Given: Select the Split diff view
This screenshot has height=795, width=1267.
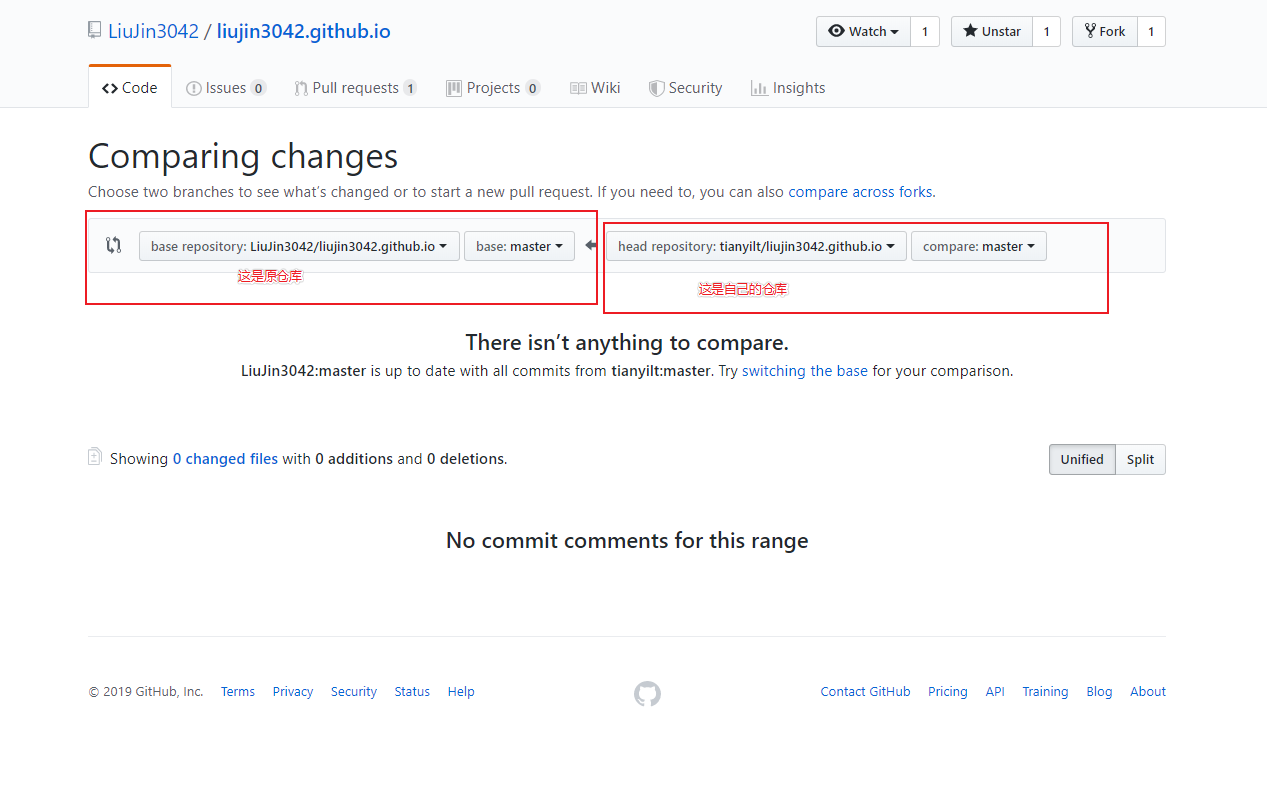Looking at the screenshot, I should point(1140,460).
